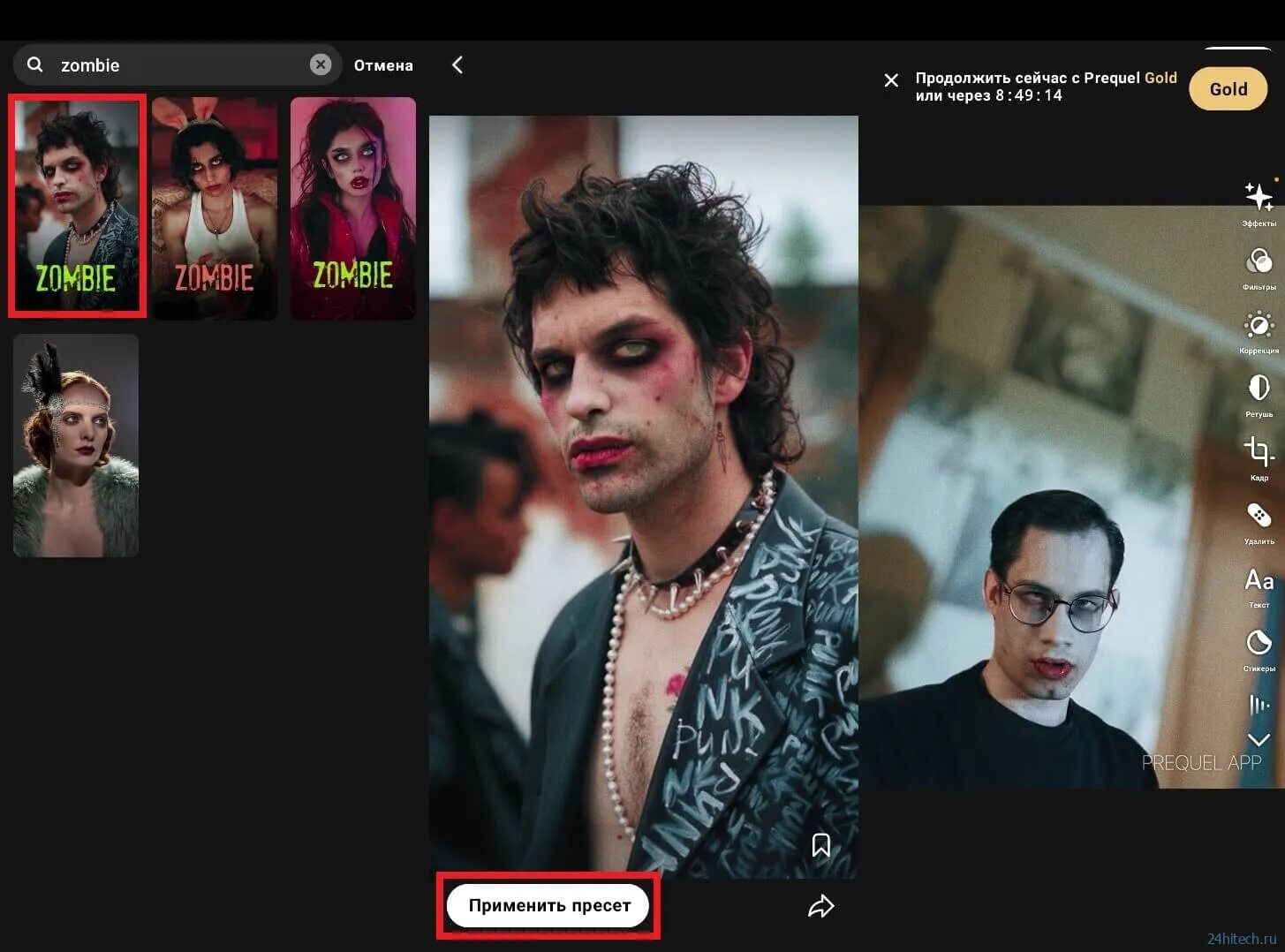Go back with the left arrow
Viewport: 1285px width, 952px height.
point(457,64)
